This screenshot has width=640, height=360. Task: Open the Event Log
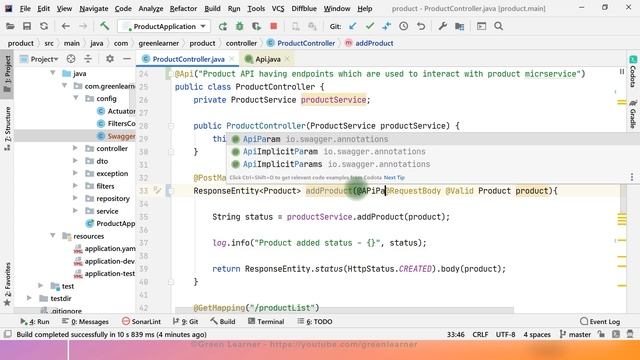click(x=600, y=322)
